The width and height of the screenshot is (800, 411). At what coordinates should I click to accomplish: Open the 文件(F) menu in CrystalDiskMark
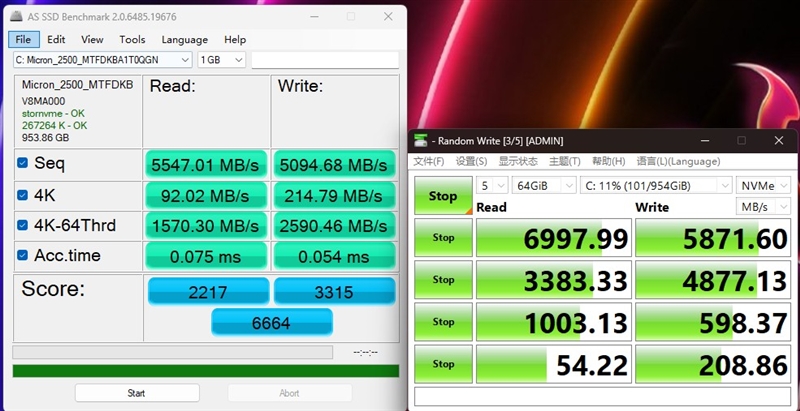(429, 161)
